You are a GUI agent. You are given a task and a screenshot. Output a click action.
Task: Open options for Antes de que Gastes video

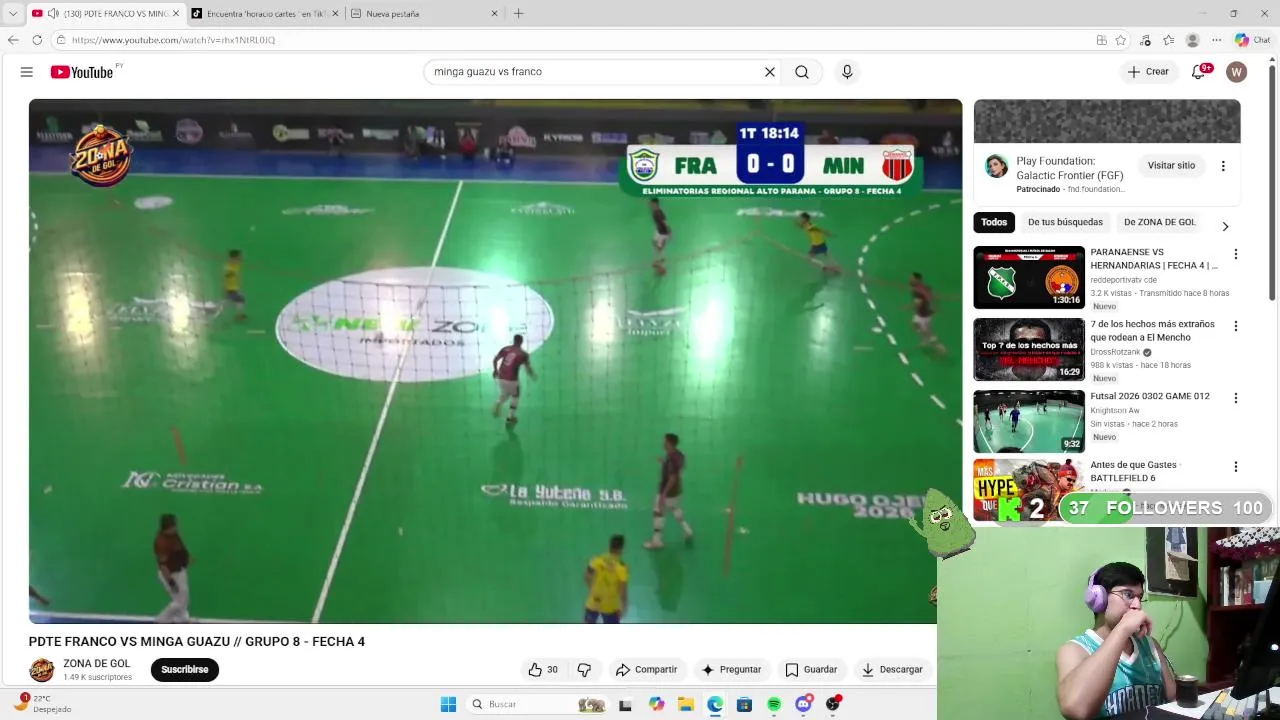tap(1236, 467)
